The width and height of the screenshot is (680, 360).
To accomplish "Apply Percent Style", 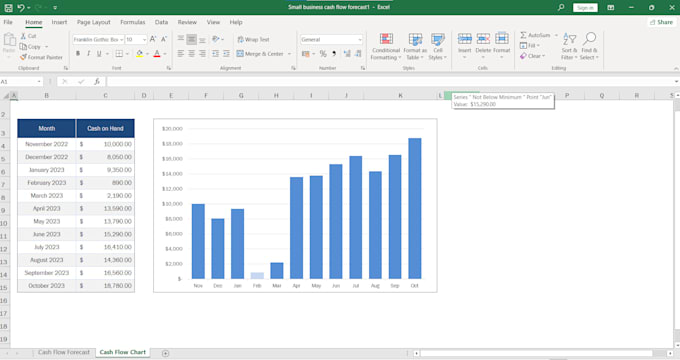I will 323,54.
